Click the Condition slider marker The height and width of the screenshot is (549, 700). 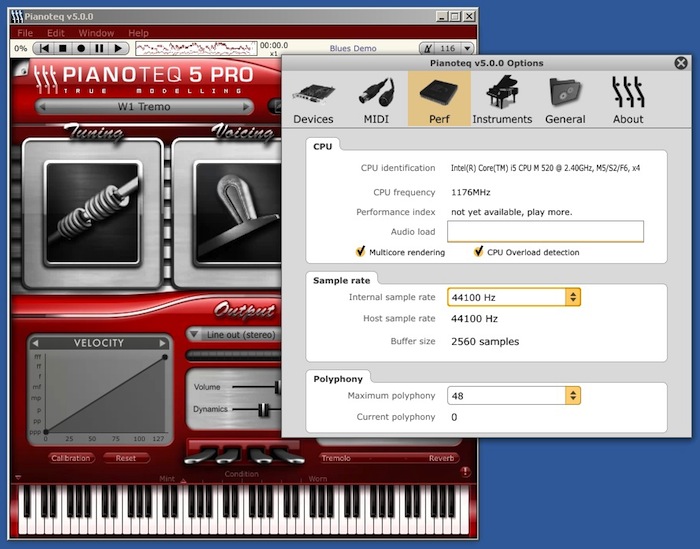pyautogui.click(x=183, y=481)
